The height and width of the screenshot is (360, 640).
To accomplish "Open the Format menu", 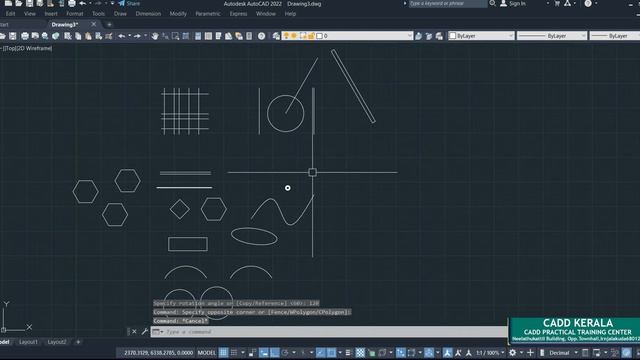I will 75,14.
